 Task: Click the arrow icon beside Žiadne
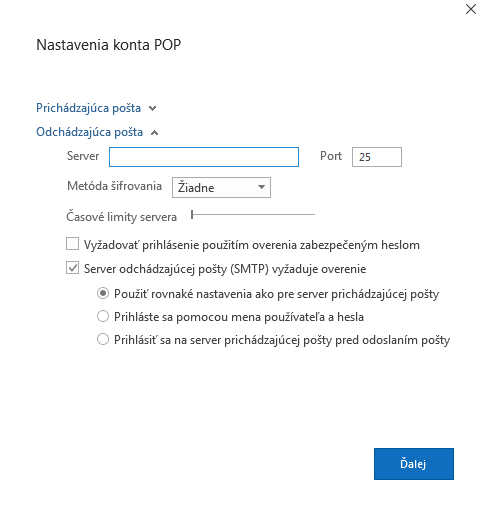click(262, 187)
